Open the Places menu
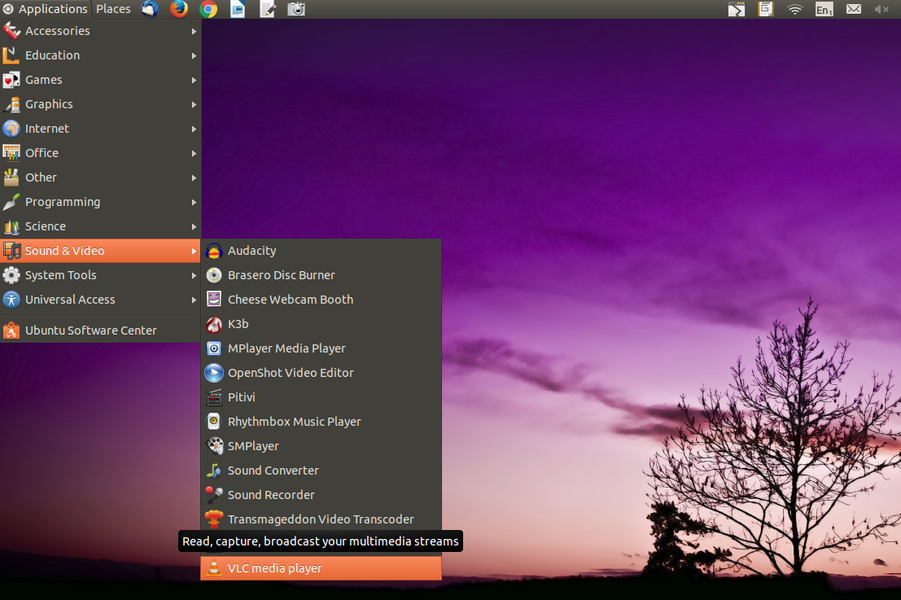The image size is (901, 600). pos(113,9)
